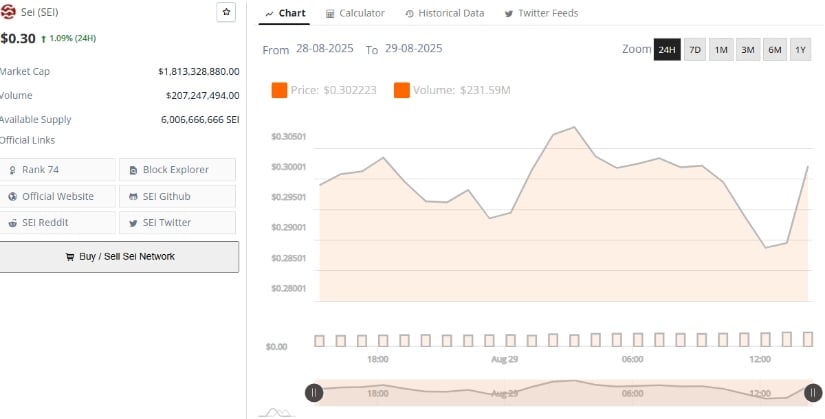The width and height of the screenshot is (825, 419).
Task: Set chart zoom to 1M
Action: (x=721, y=49)
